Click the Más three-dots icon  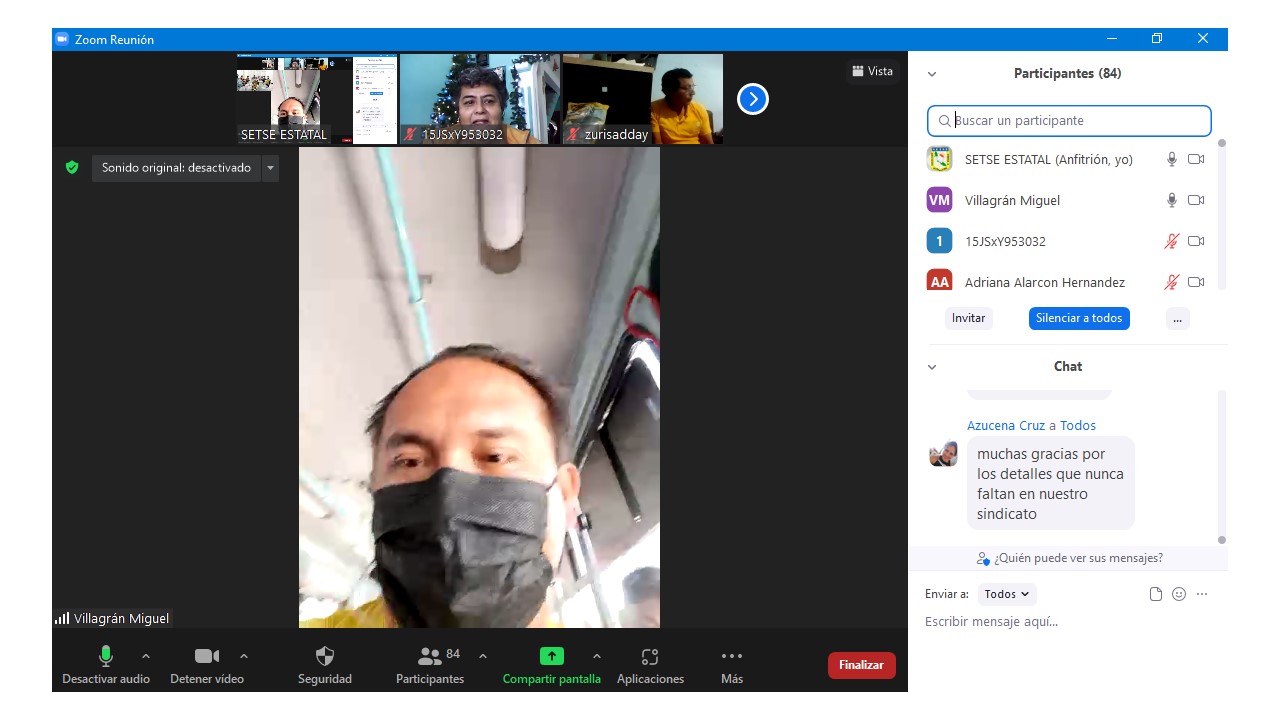coord(732,657)
